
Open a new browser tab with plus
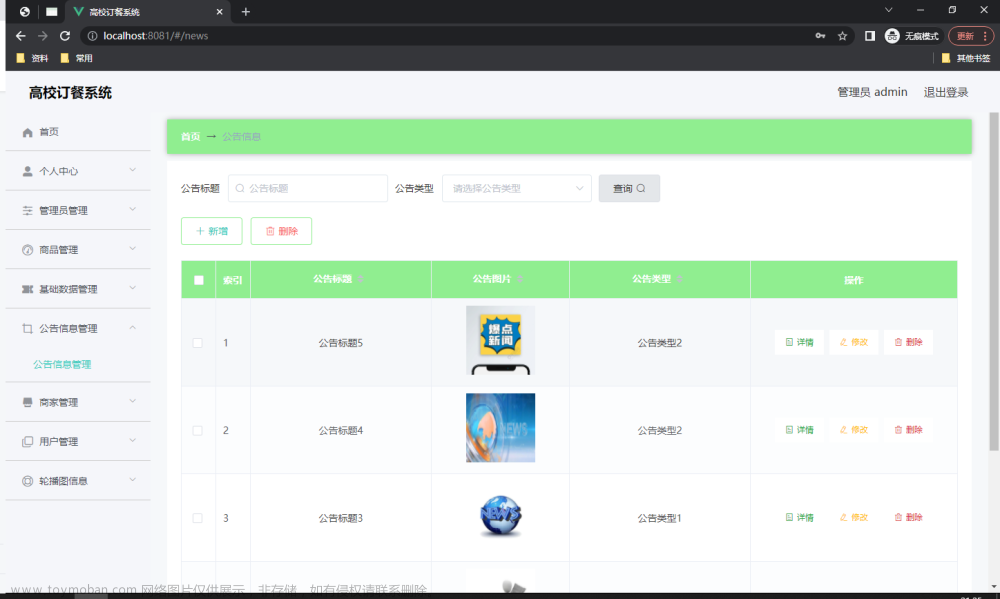pos(246,11)
